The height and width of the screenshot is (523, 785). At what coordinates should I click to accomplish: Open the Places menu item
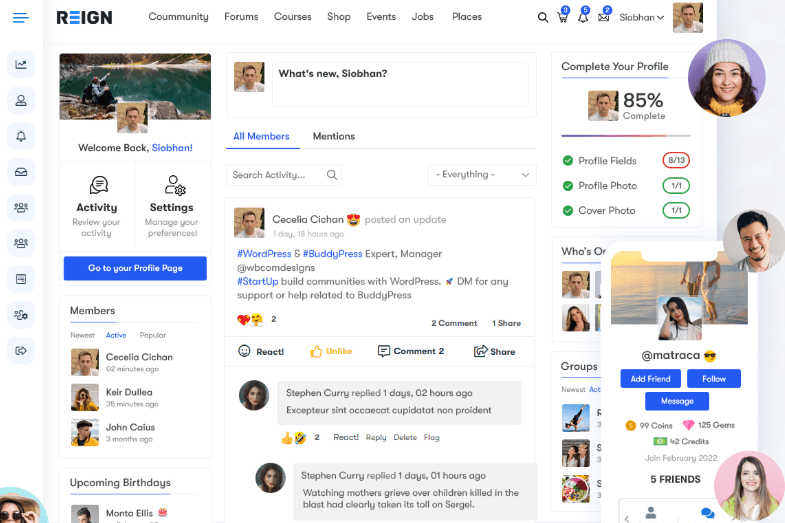pyautogui.click(x=467, y=17)
